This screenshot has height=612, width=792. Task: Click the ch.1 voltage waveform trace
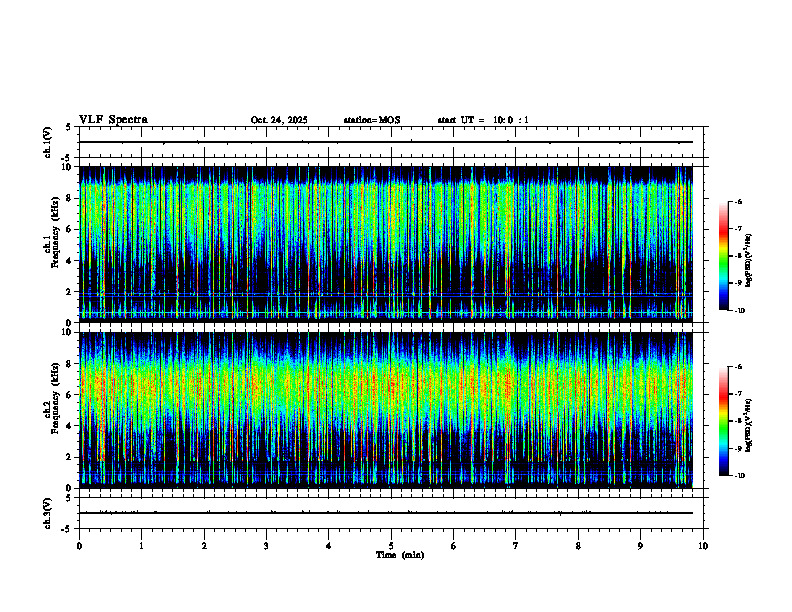coord(386,142)
